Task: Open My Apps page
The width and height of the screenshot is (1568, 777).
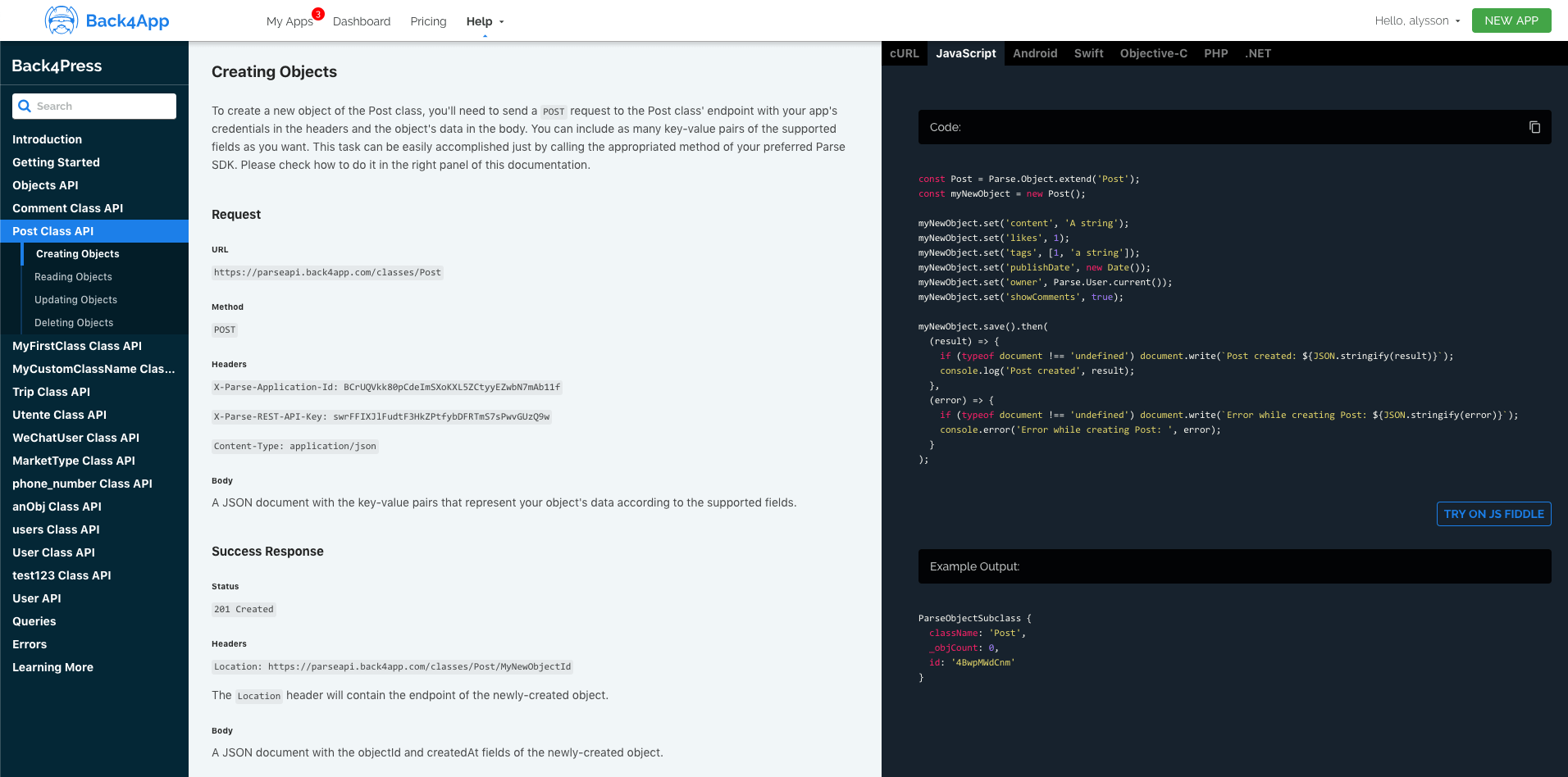Action: pyautogui.click(x=289, y=21)
